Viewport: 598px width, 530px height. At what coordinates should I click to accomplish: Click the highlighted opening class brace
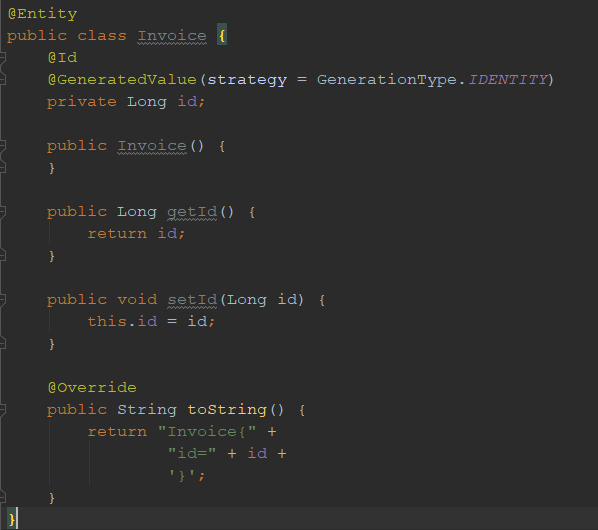tap(222, 36)
